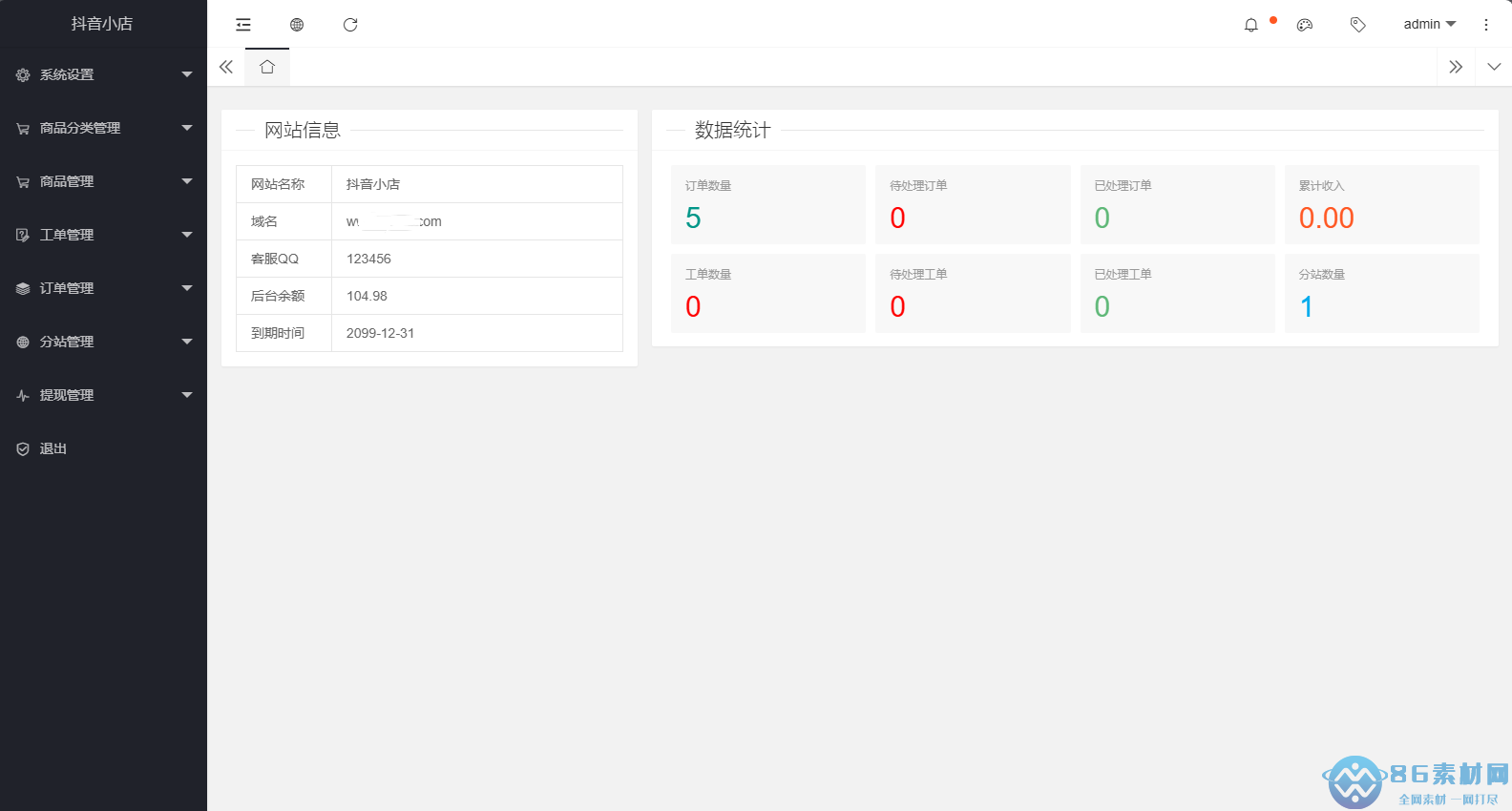The image size is (1512, 811).
Task: Expand the 商品管理 sidebar menu
Action: pyautogui.click(x=103, y=181)
